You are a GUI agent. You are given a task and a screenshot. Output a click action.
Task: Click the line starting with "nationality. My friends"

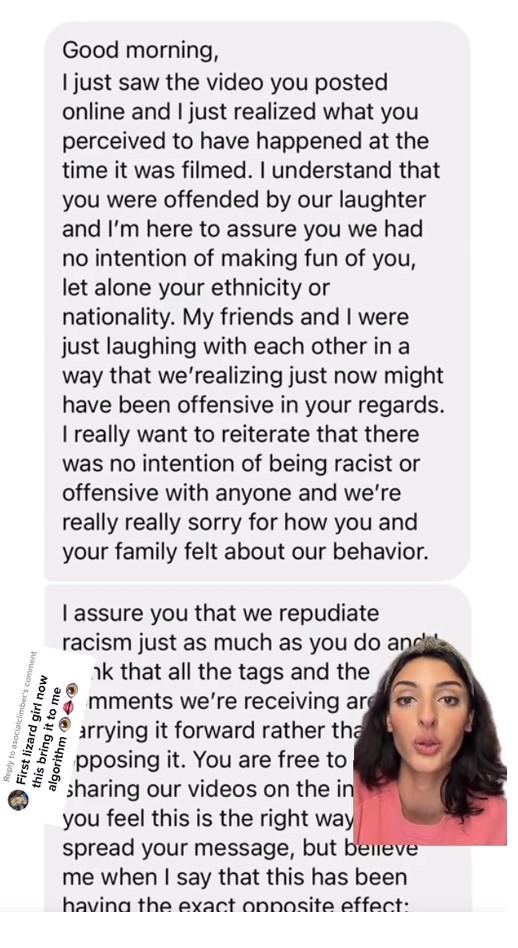(x=235, y=317)
